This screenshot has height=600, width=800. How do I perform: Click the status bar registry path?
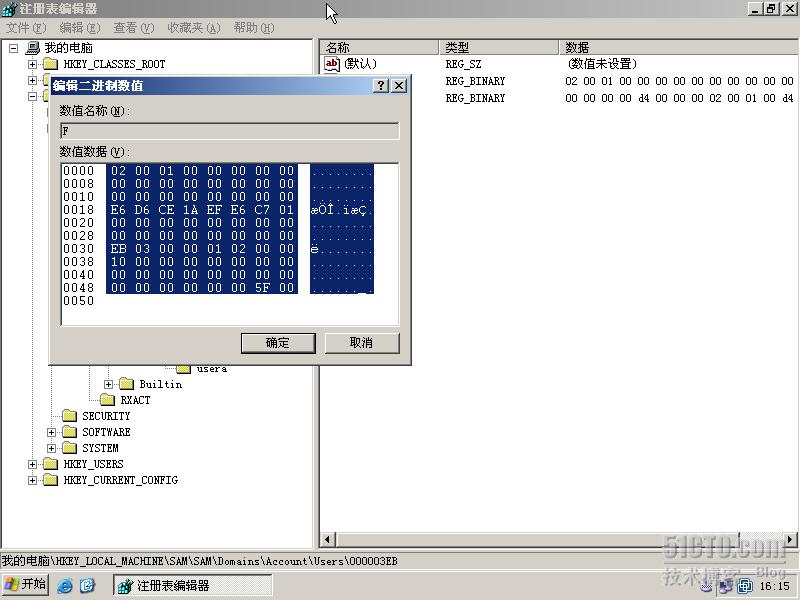(199, 561)
